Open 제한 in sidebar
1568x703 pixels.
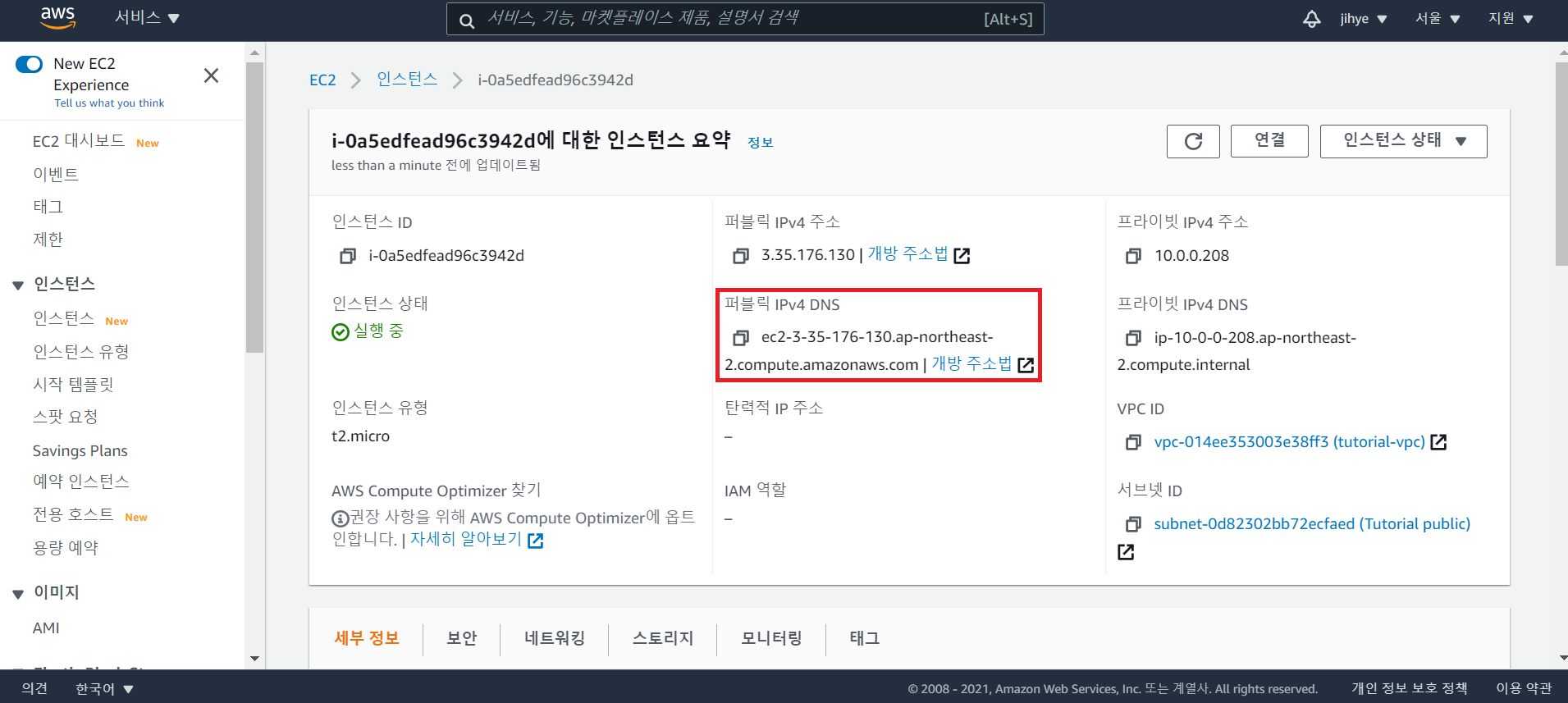48,240
